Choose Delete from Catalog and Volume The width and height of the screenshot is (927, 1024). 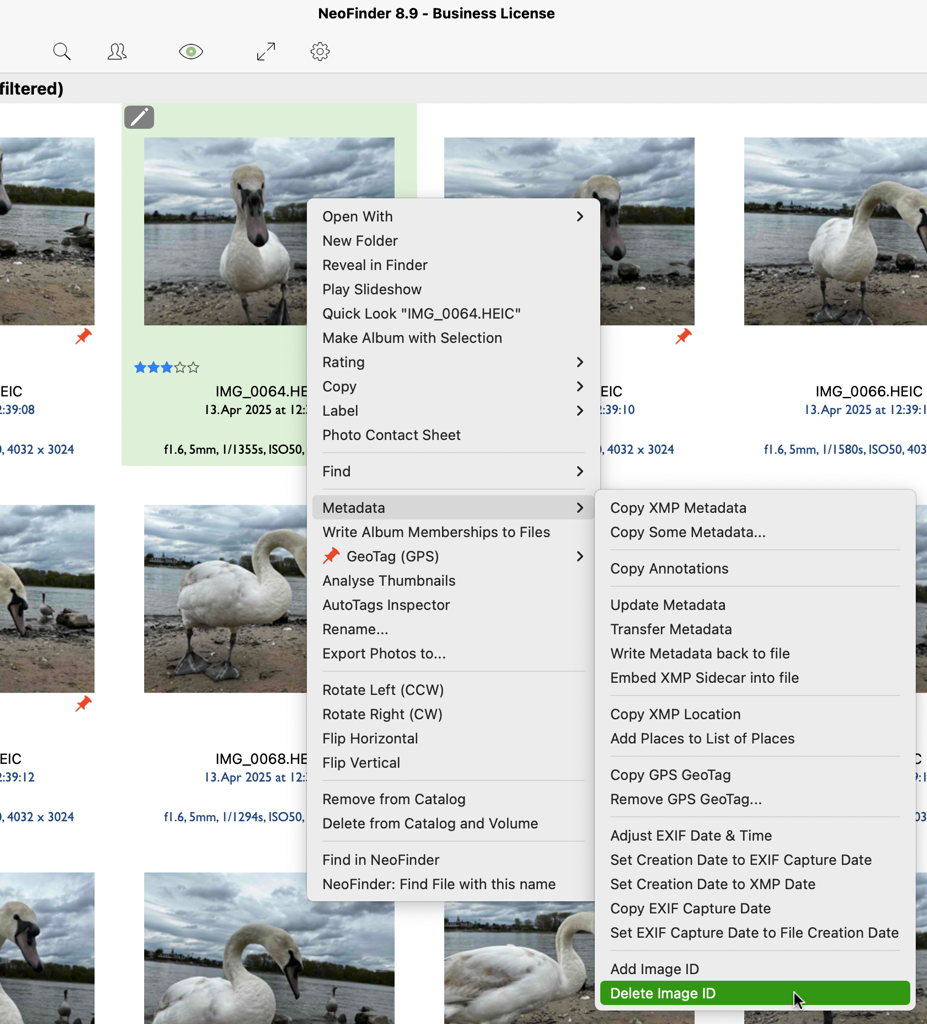point(430,823)
